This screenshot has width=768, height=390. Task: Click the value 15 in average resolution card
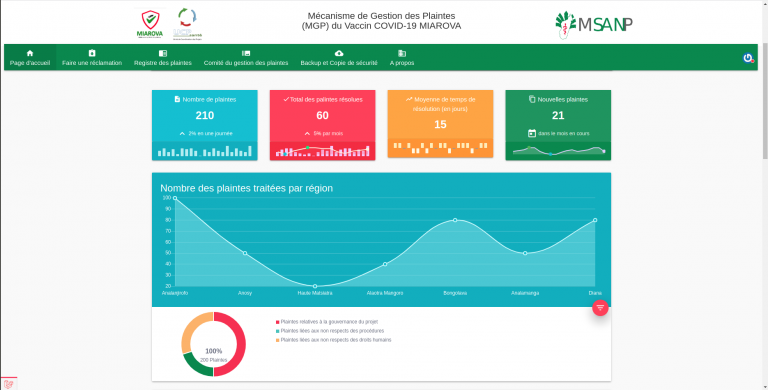(440, 124)
